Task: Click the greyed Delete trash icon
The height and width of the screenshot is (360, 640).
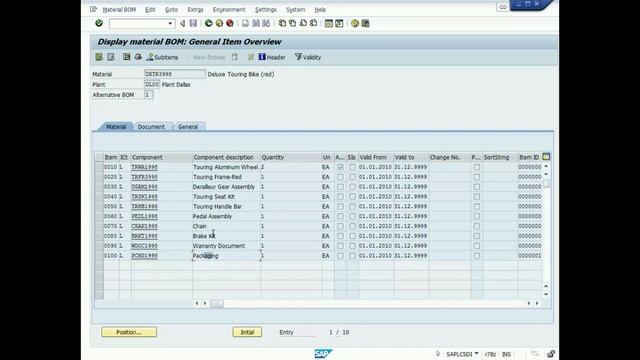Action: pyautogui.click(x=235, y=57)
